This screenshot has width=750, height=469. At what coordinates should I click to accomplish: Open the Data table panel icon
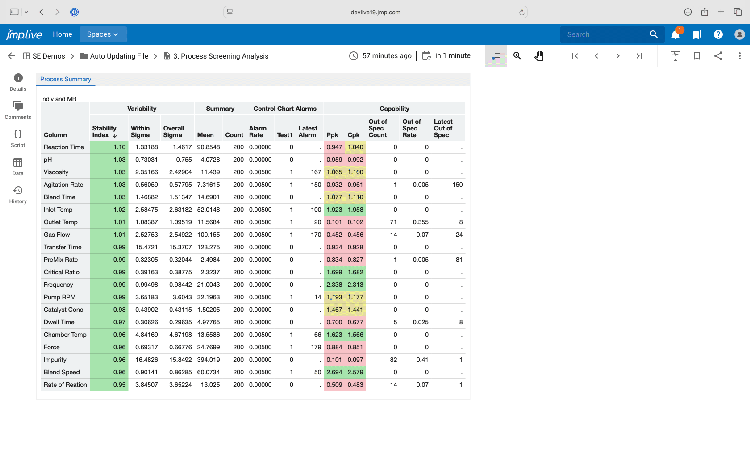[17, 164]
